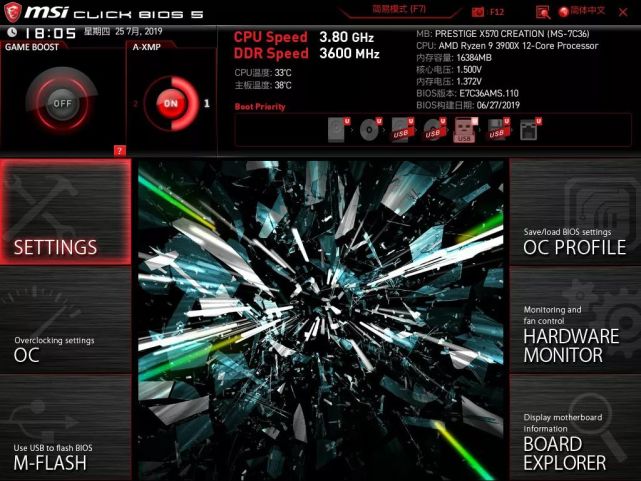Click the F12 screenshot camera icon
641x481 pixels.
477,12
